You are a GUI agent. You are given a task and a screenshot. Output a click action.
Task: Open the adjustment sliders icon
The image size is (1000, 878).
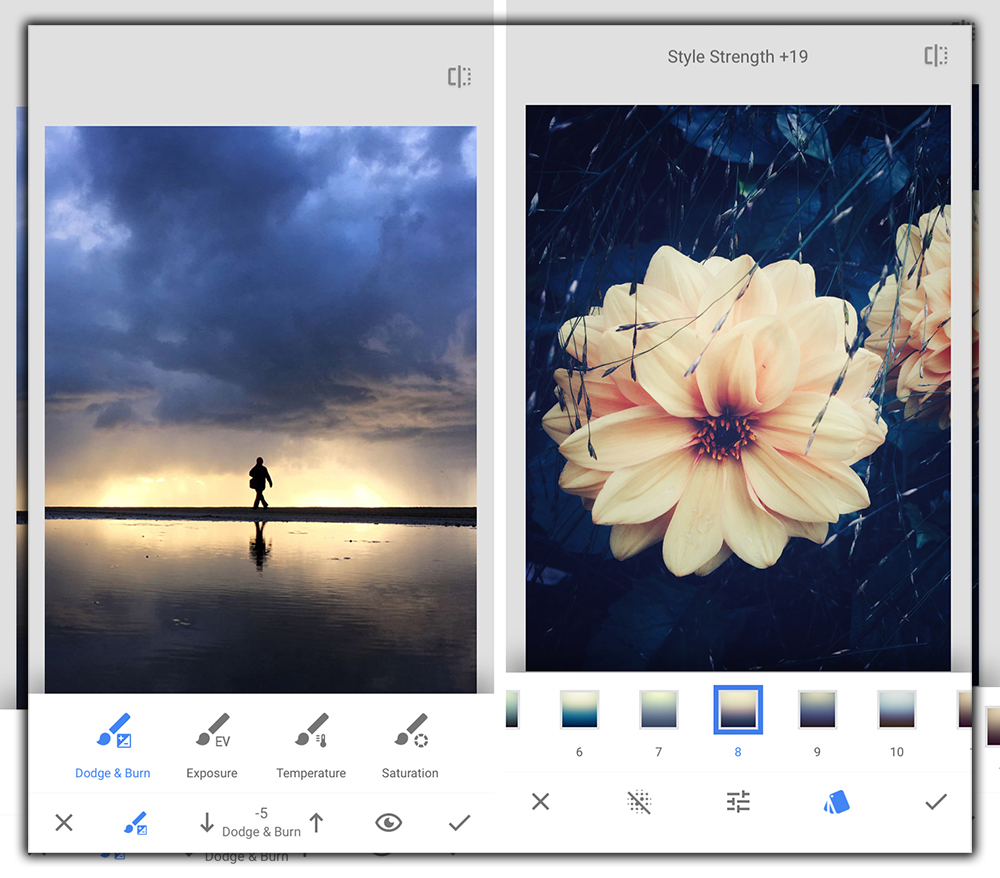point(738,801)
